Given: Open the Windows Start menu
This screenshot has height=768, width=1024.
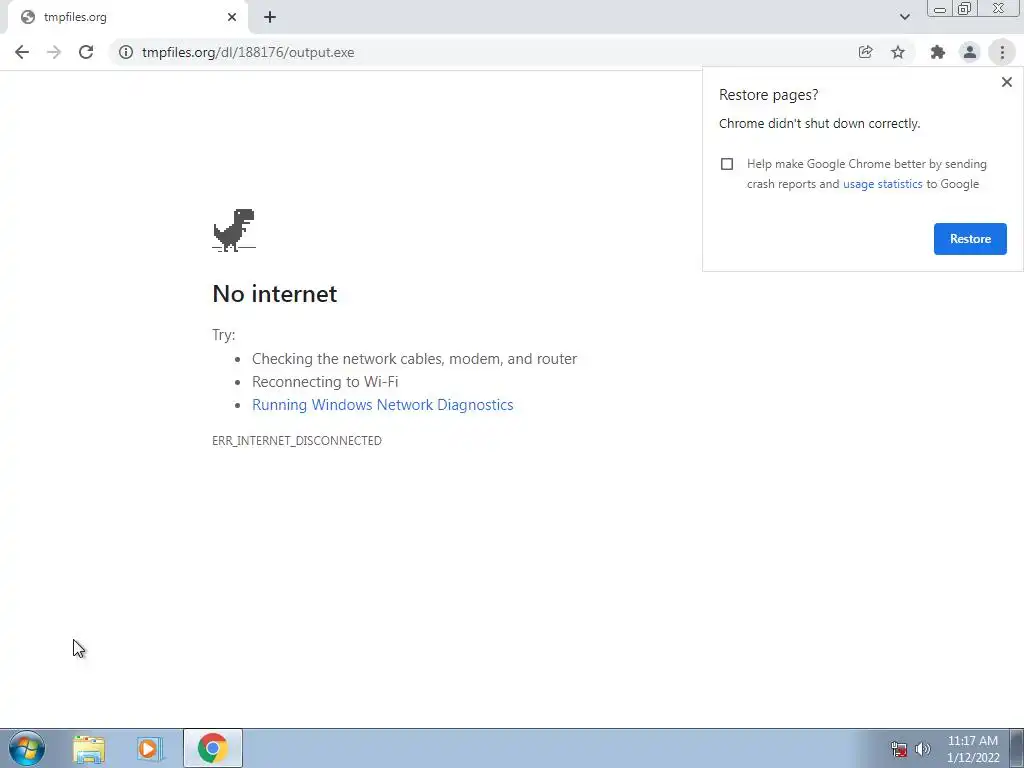Looking at the screenshot, I should click(x=27, y=748).
